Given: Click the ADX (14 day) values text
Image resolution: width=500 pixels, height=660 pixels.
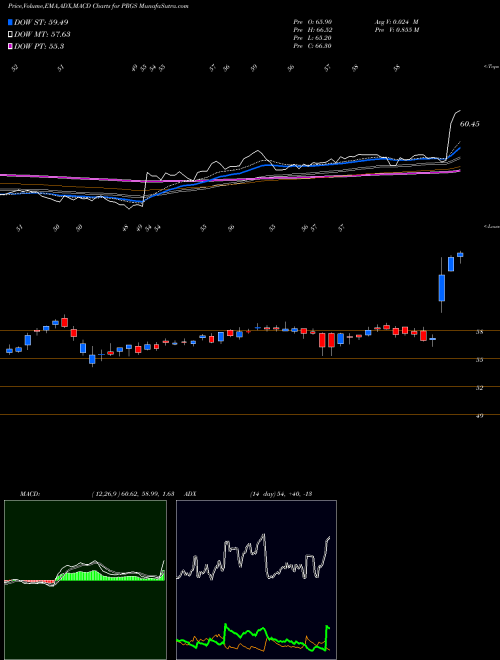Looking at the screenshot, I should (281, 494).
